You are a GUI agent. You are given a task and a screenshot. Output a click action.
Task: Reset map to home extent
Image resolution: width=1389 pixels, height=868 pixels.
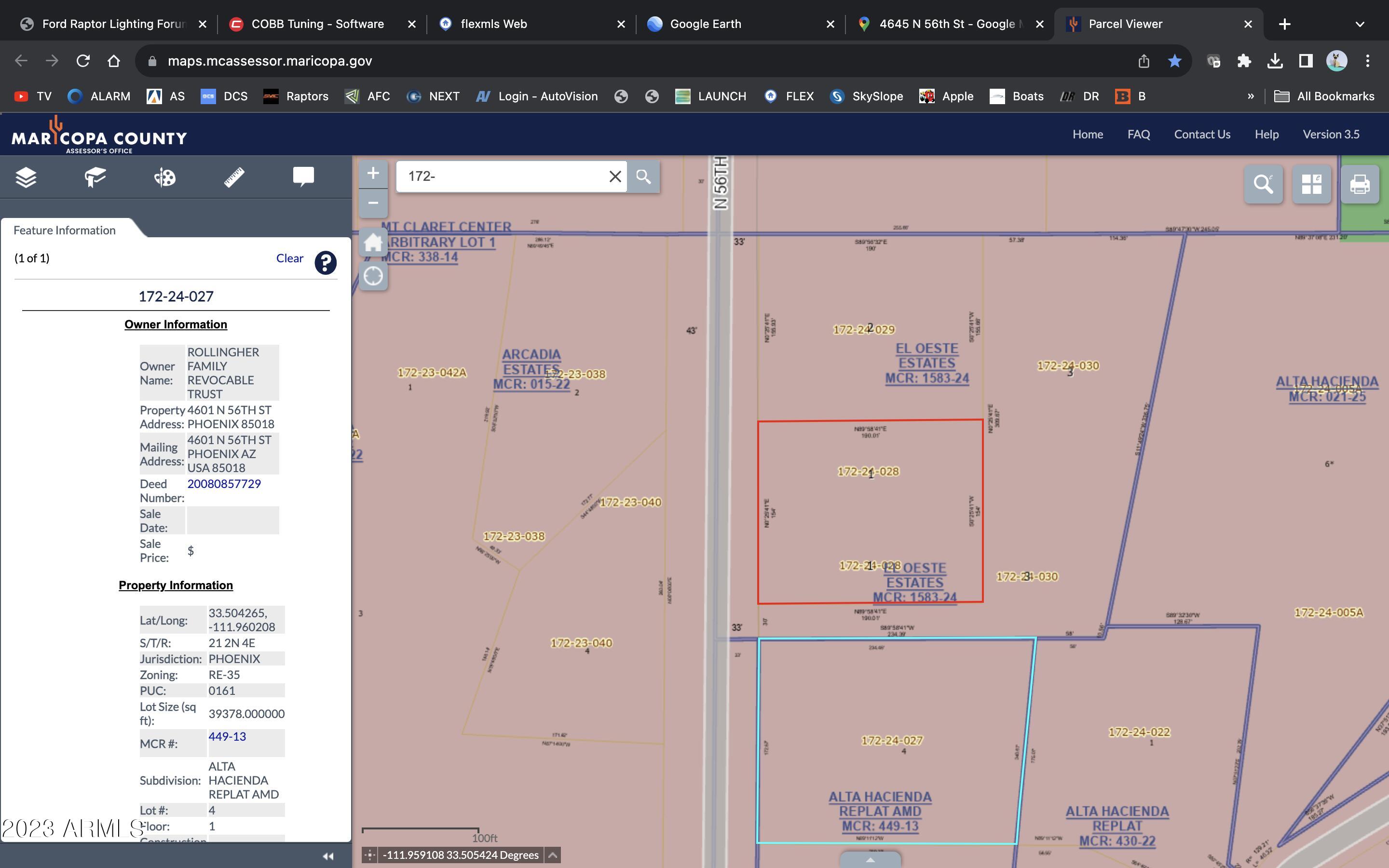[373, 242]
